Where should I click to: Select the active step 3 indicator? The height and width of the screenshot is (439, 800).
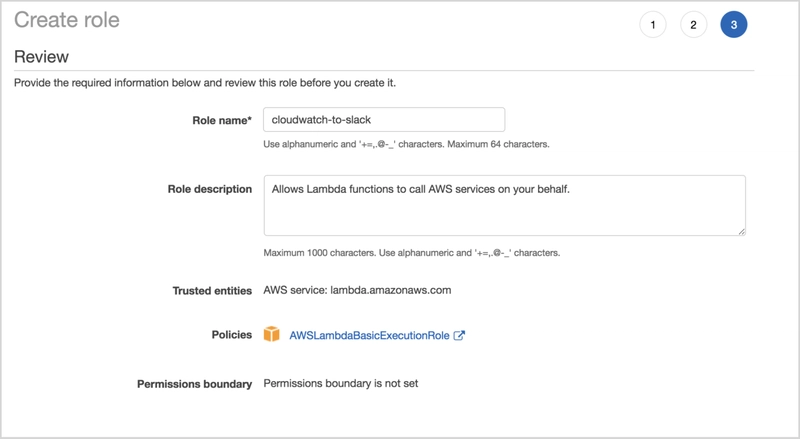pos(733,25)
